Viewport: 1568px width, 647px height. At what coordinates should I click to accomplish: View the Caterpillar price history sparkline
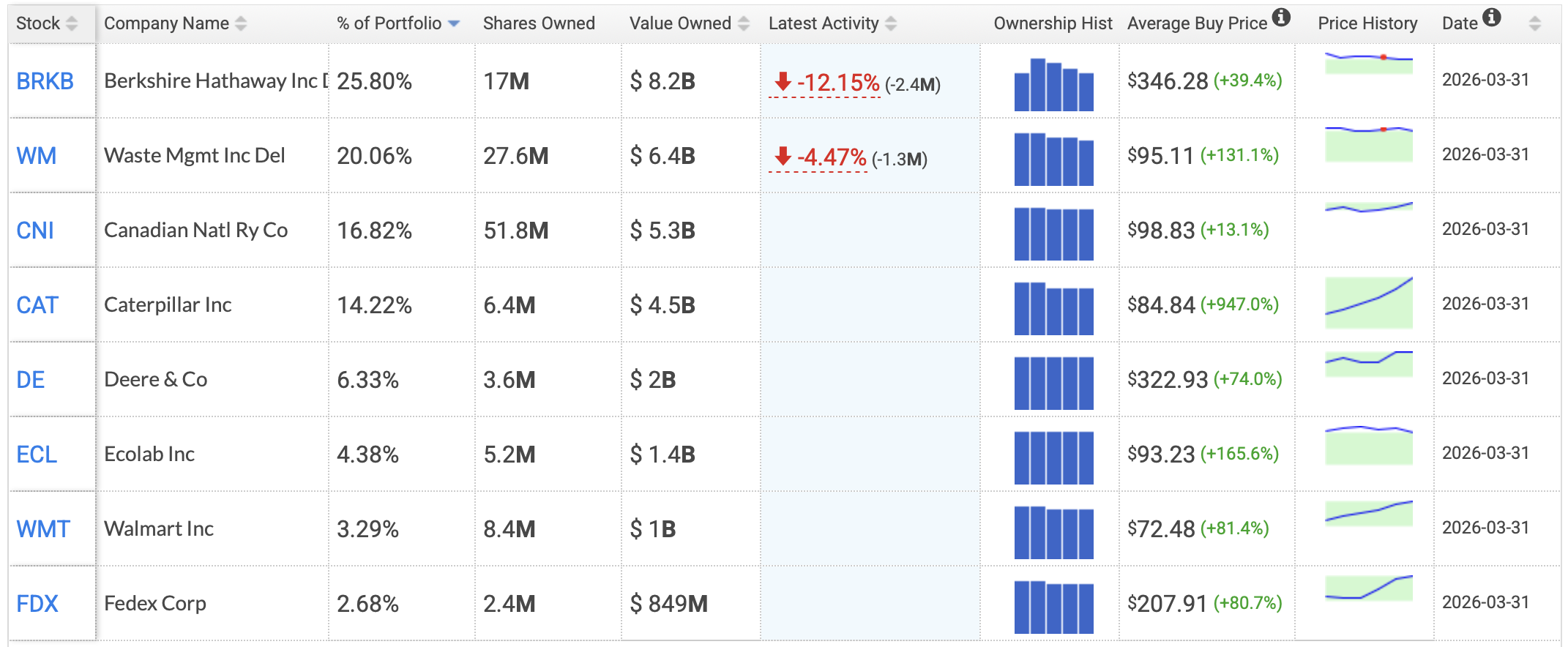point(1369,302)
